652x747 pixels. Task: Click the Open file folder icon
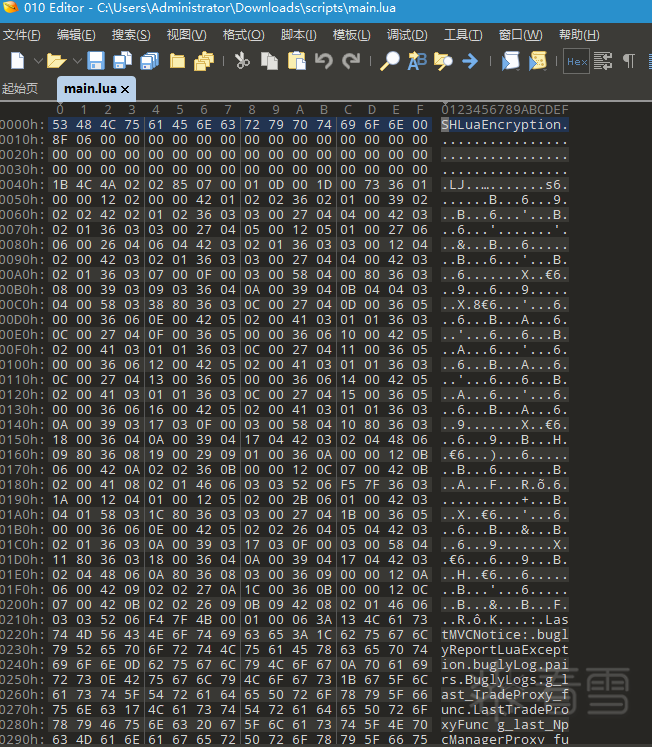56,61
